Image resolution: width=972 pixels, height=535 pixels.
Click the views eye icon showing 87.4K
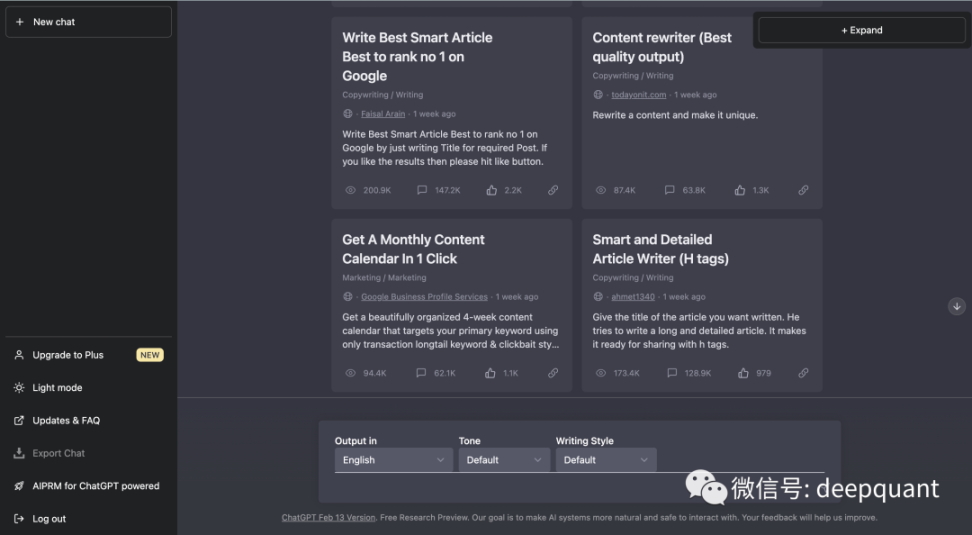point(601,190)
